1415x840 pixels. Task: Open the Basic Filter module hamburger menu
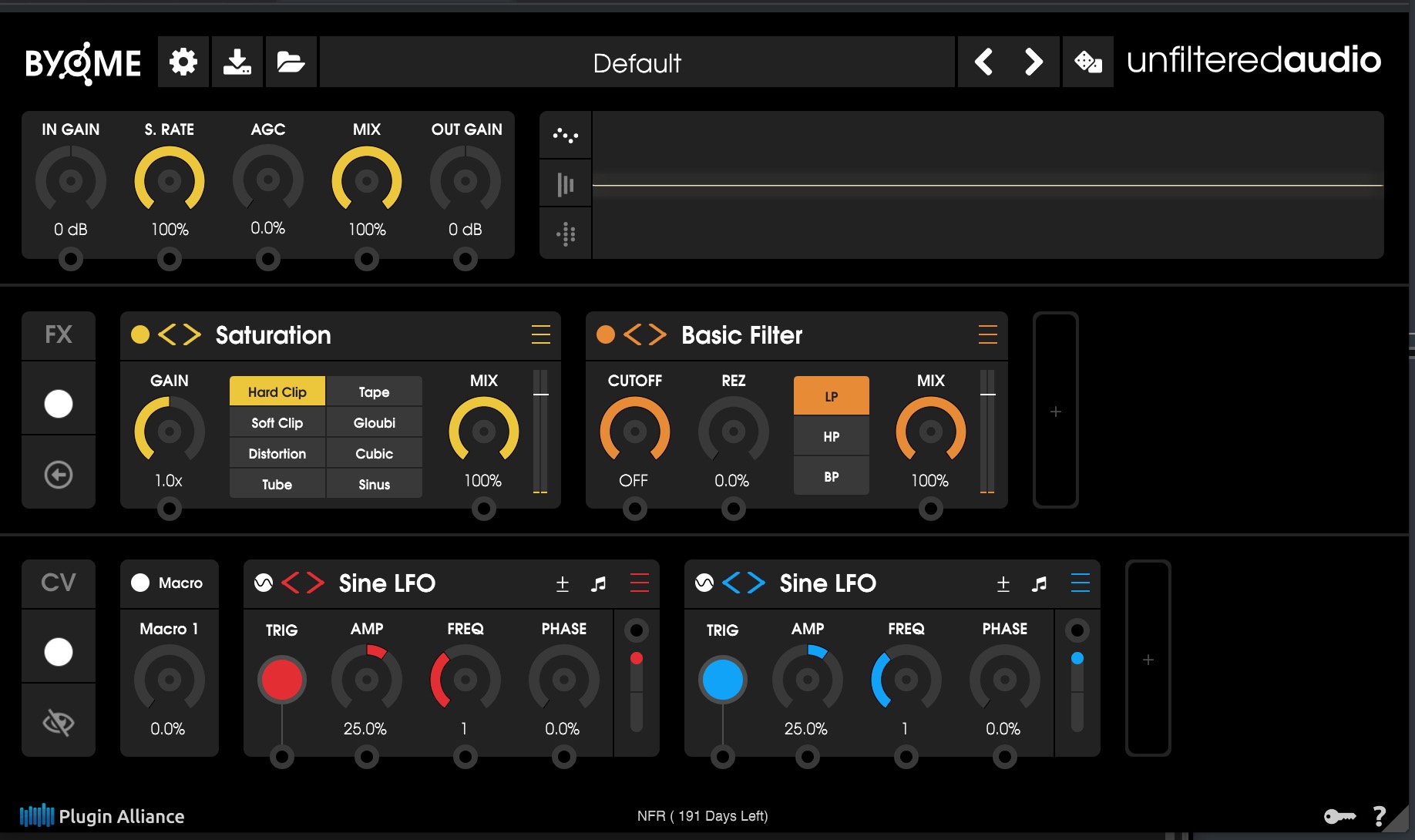tap(988, 334)
